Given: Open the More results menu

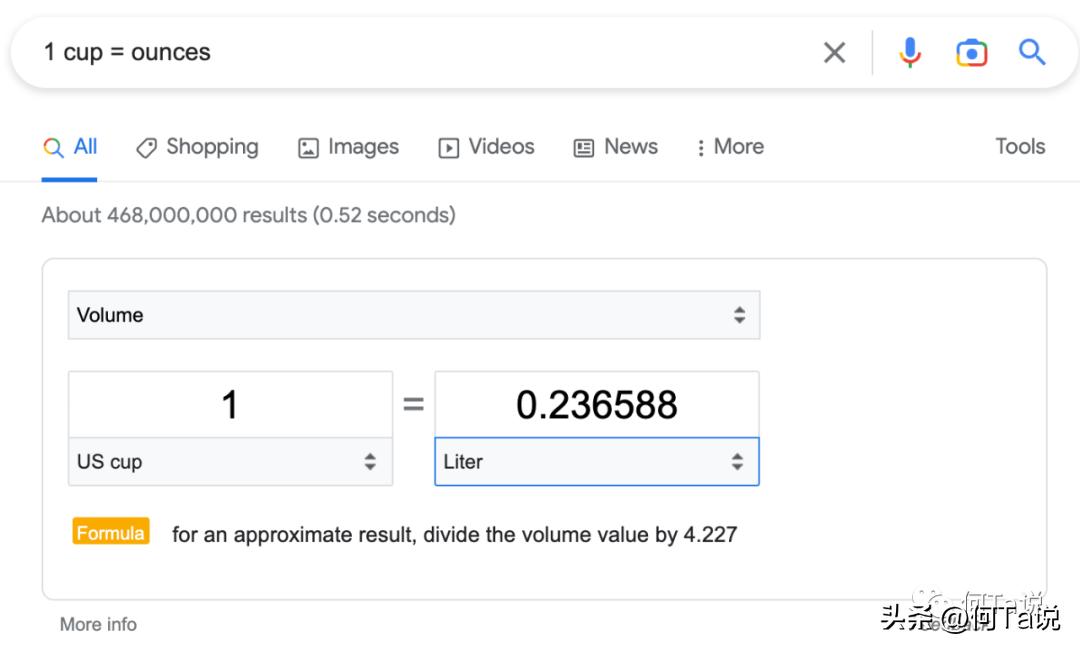Looking at the screenshot, I should point(729,147).
